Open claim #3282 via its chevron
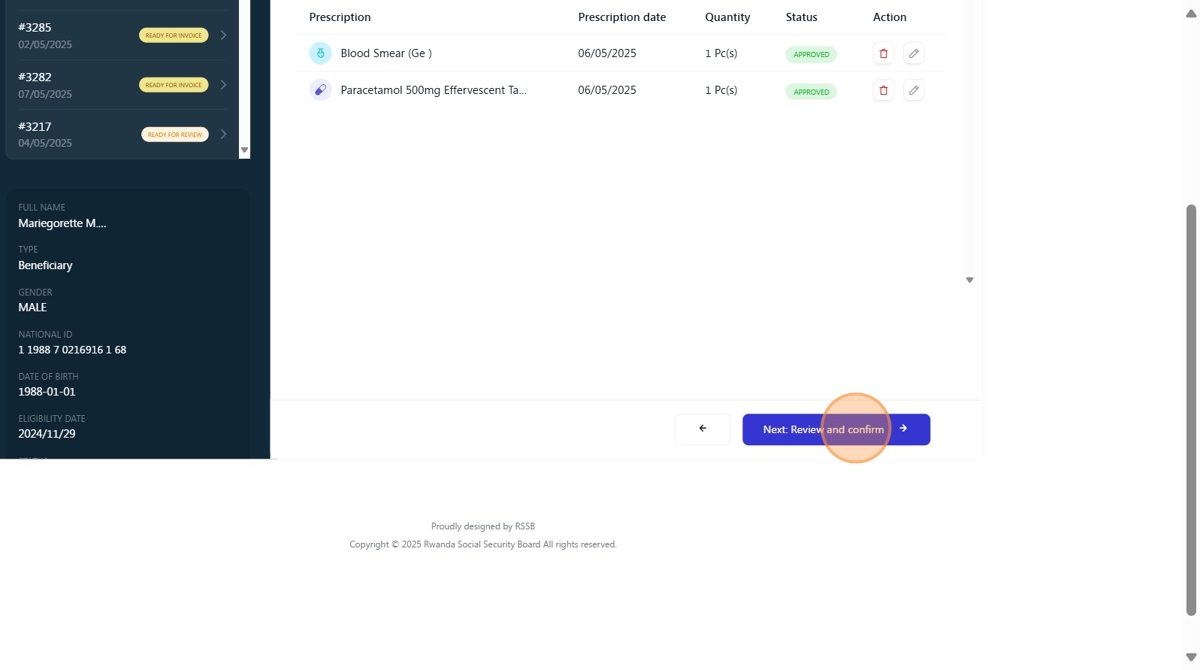 (x=223, y=85)
